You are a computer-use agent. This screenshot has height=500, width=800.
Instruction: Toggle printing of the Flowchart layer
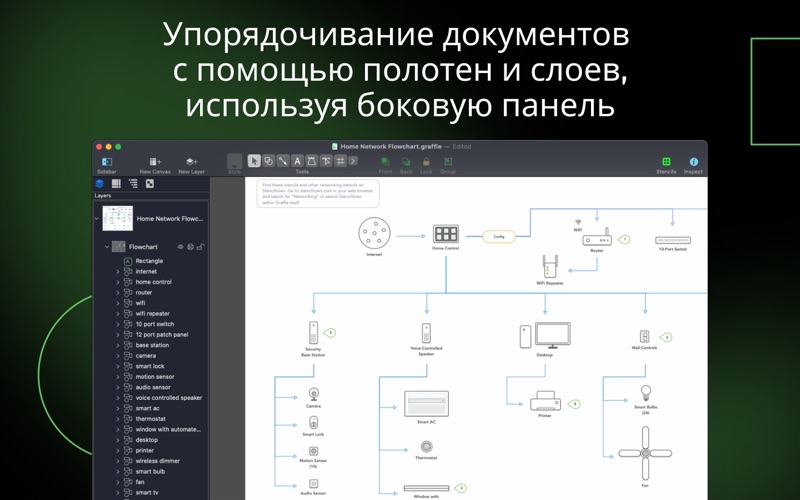click(x=190, y=247)
